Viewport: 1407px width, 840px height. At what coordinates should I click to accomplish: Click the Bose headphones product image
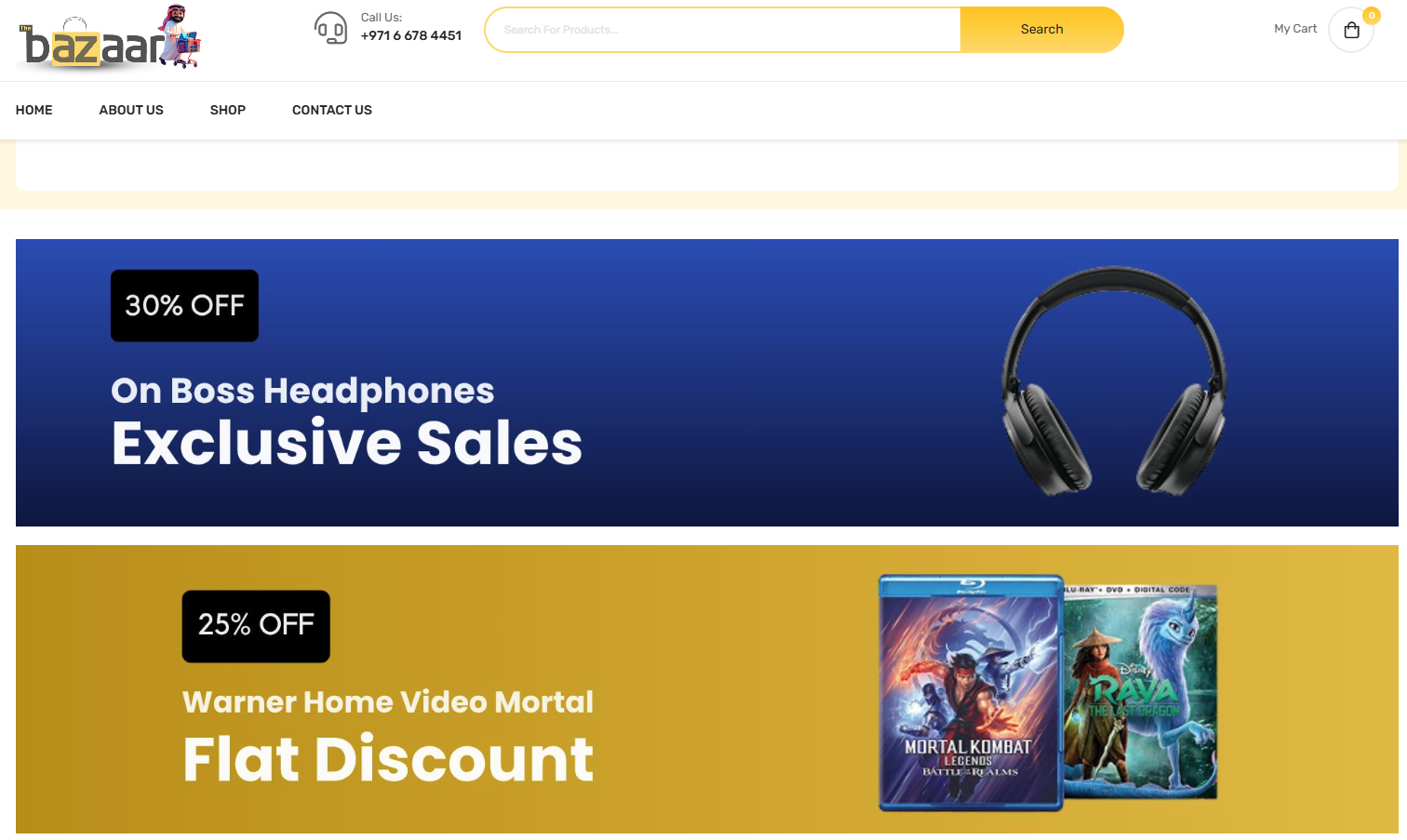1114,381
